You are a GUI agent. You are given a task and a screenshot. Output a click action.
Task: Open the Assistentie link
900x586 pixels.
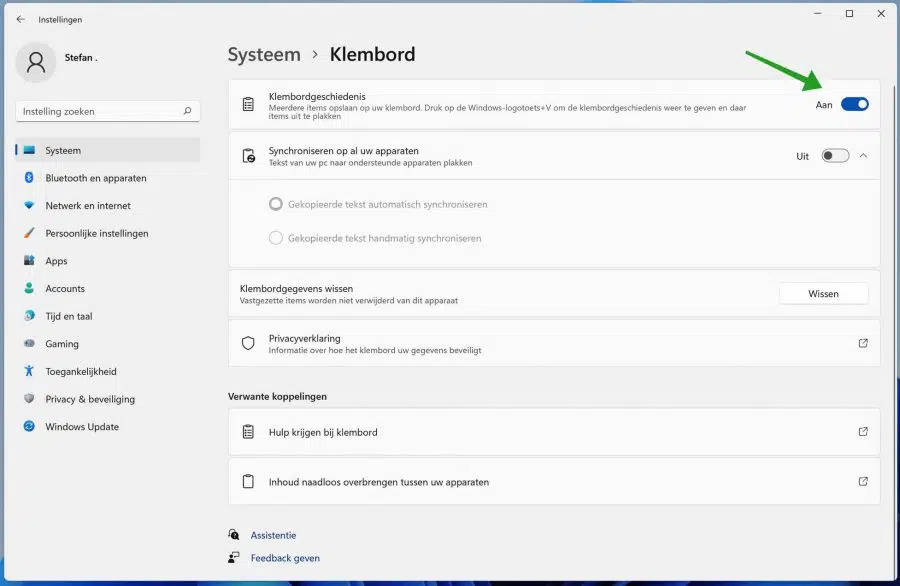(273, 535)
